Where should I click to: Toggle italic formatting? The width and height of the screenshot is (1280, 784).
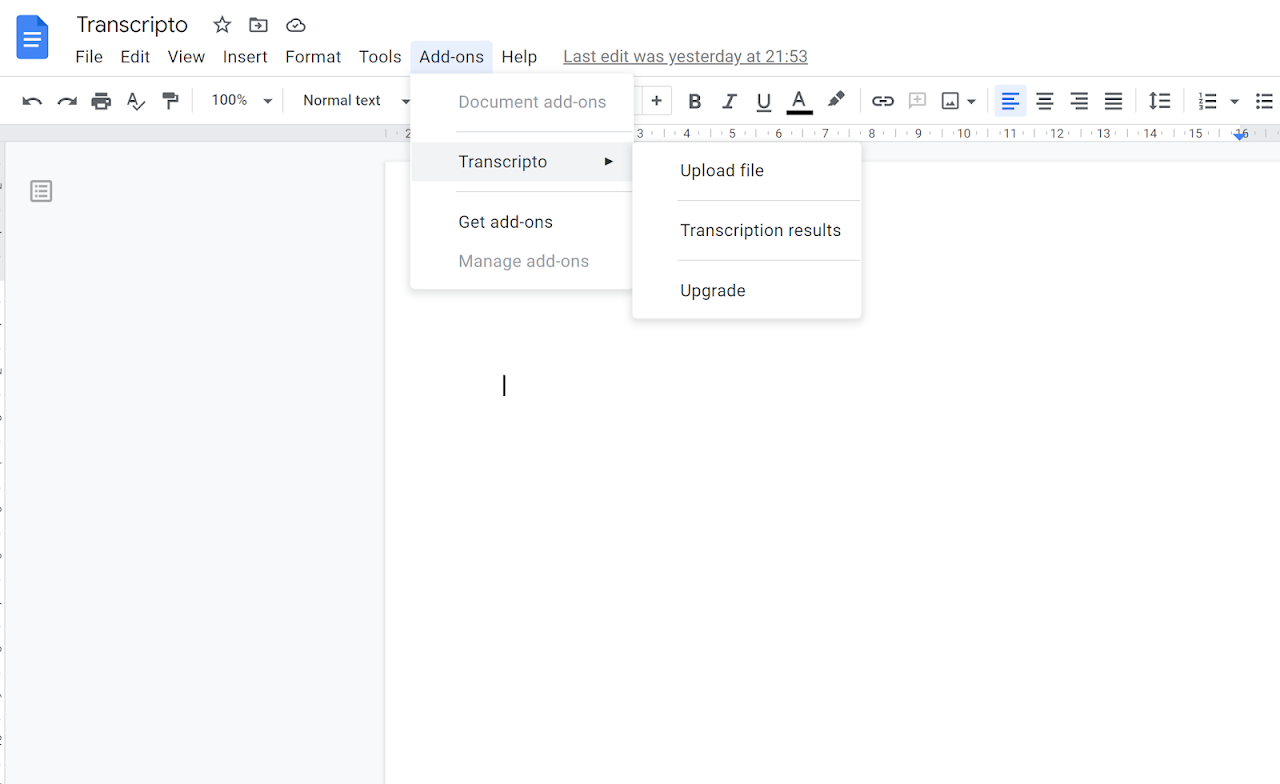pyautogui.click(x=729, y=101)
